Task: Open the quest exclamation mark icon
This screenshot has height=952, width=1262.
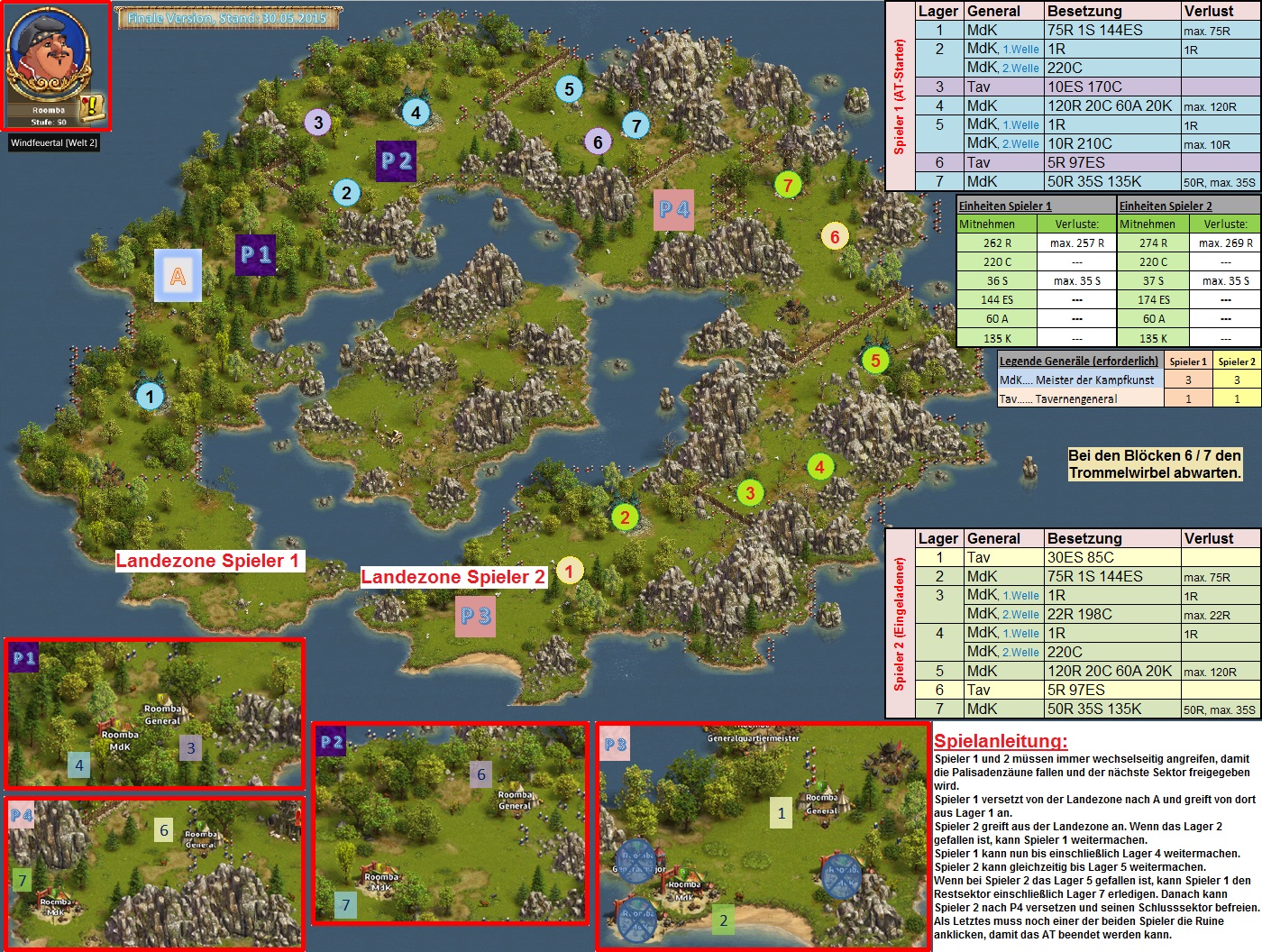Action: pyautogui.click(x=92, y=108)
